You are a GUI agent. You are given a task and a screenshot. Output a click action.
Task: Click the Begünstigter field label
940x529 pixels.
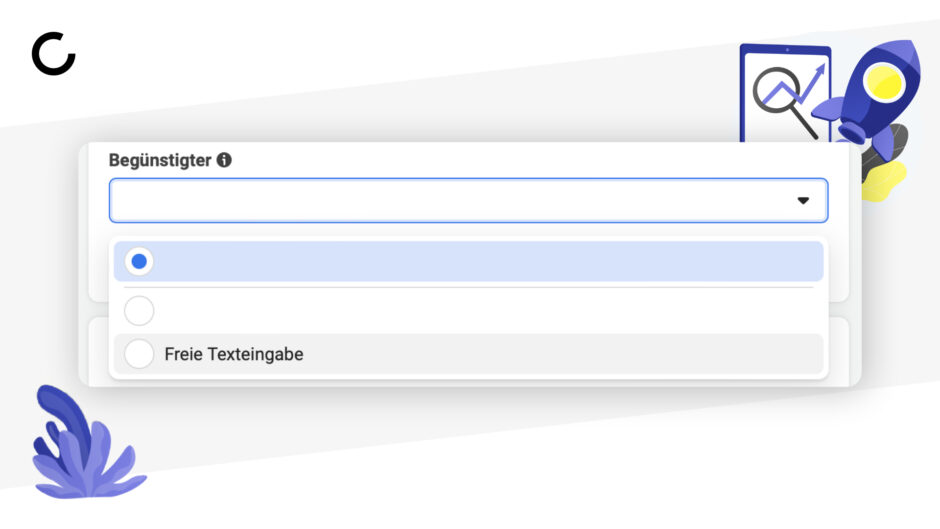160,160
